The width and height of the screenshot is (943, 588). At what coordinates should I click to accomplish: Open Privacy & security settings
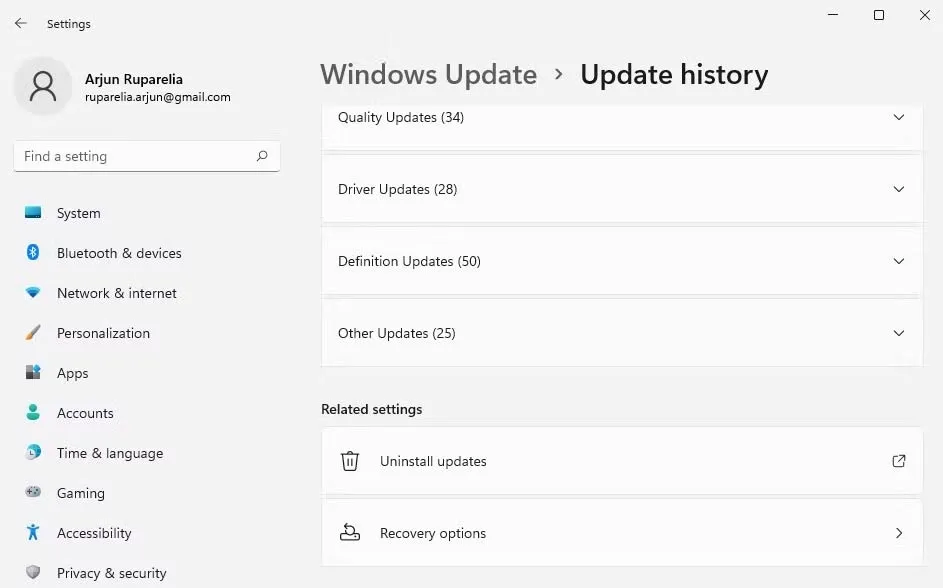112,573
